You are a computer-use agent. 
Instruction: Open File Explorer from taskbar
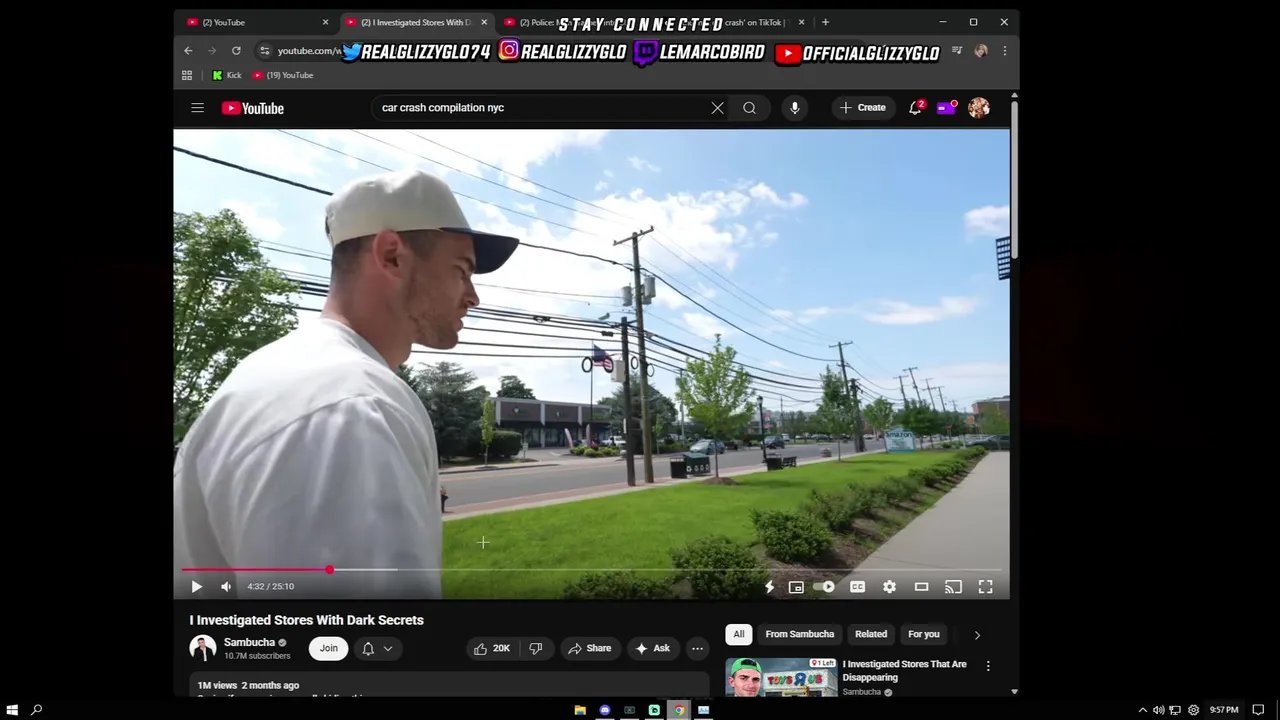(x=580, y=710)
